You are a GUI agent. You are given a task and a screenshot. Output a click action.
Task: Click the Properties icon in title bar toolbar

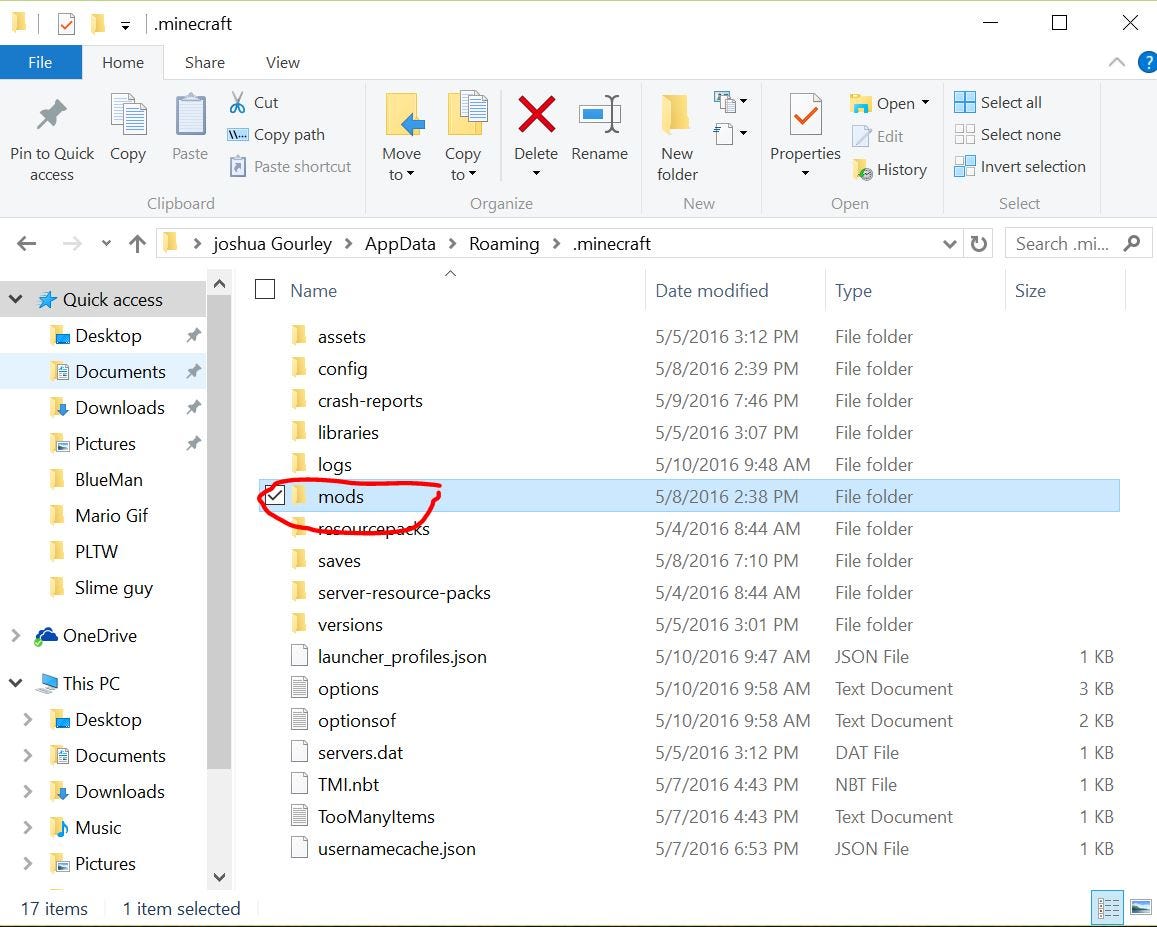coord(66,24)
